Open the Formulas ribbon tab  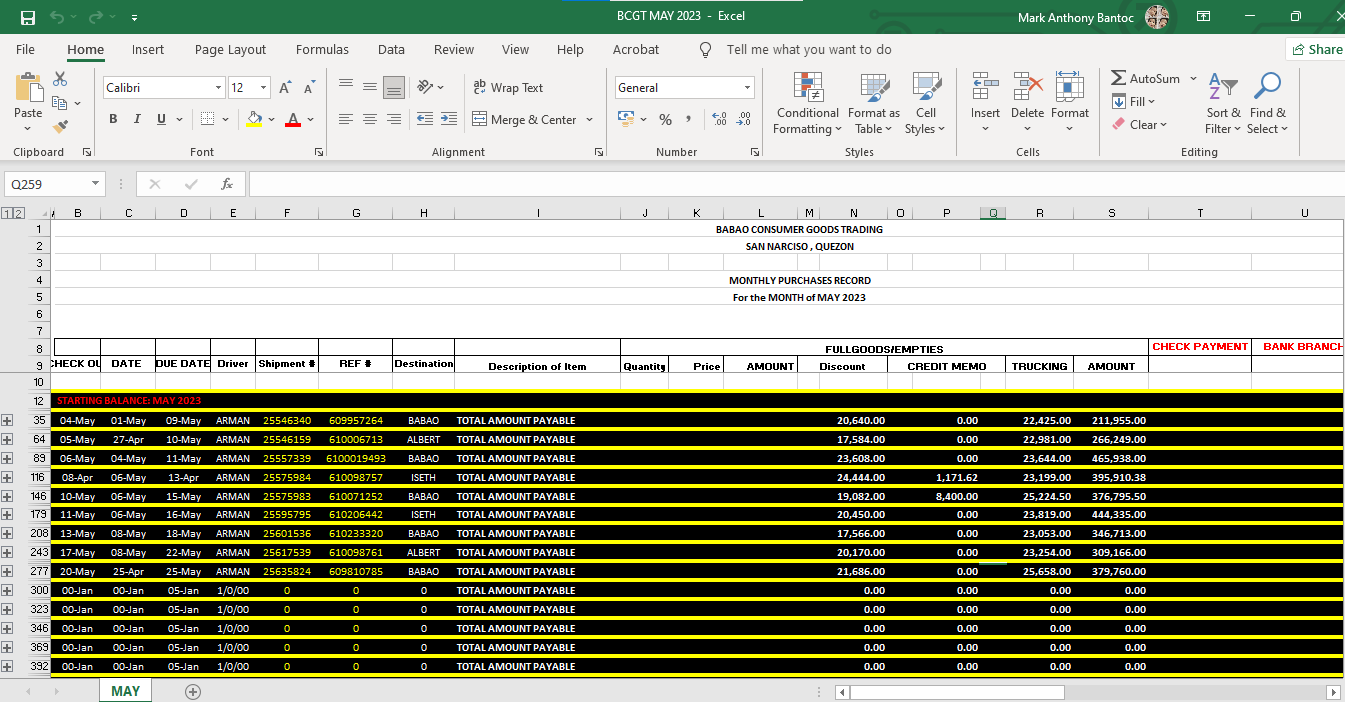(x=322, y=50)
